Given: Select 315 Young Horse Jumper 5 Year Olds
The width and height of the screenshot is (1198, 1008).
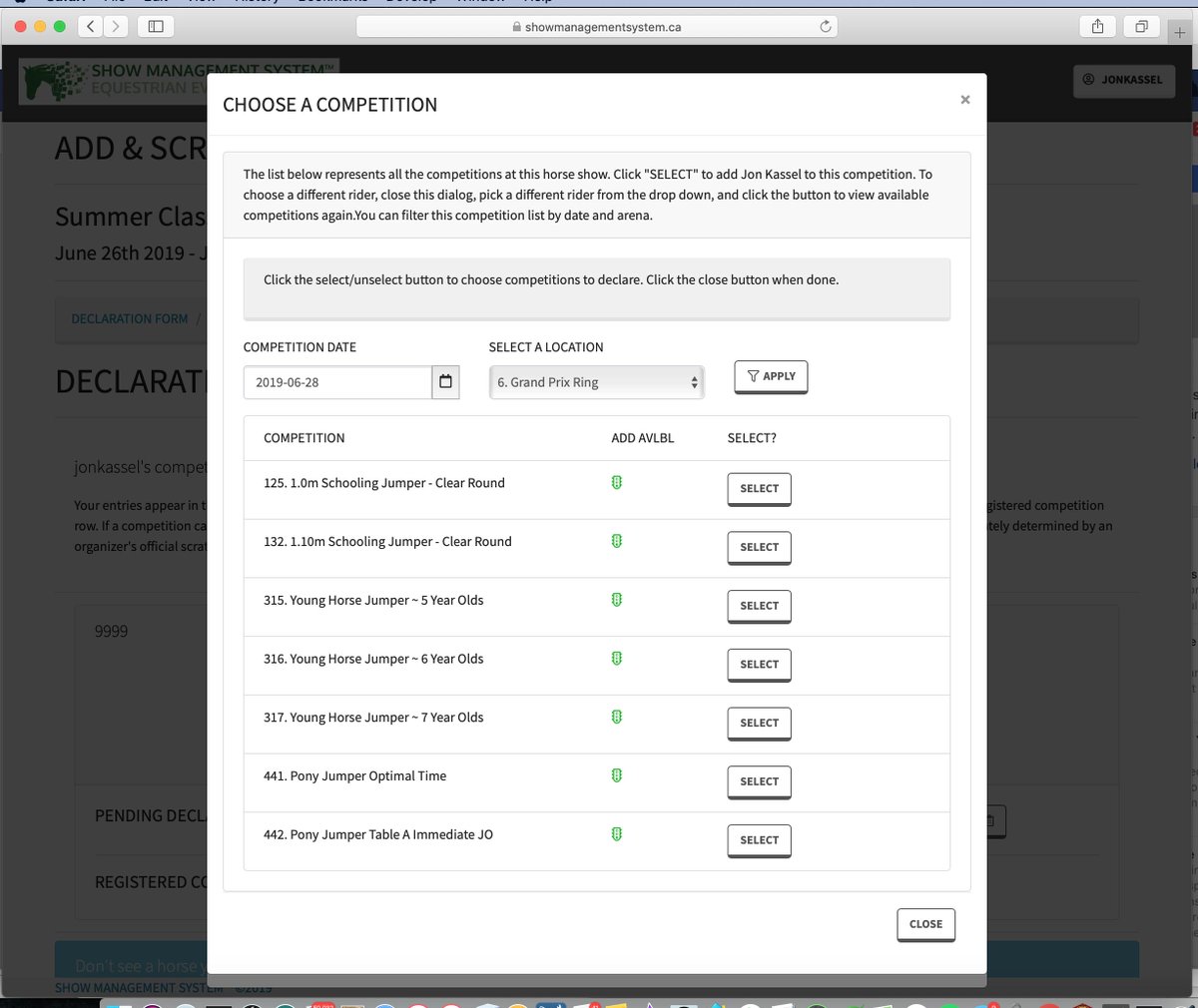Looking at the screenshot, I should tap(759, 606).
